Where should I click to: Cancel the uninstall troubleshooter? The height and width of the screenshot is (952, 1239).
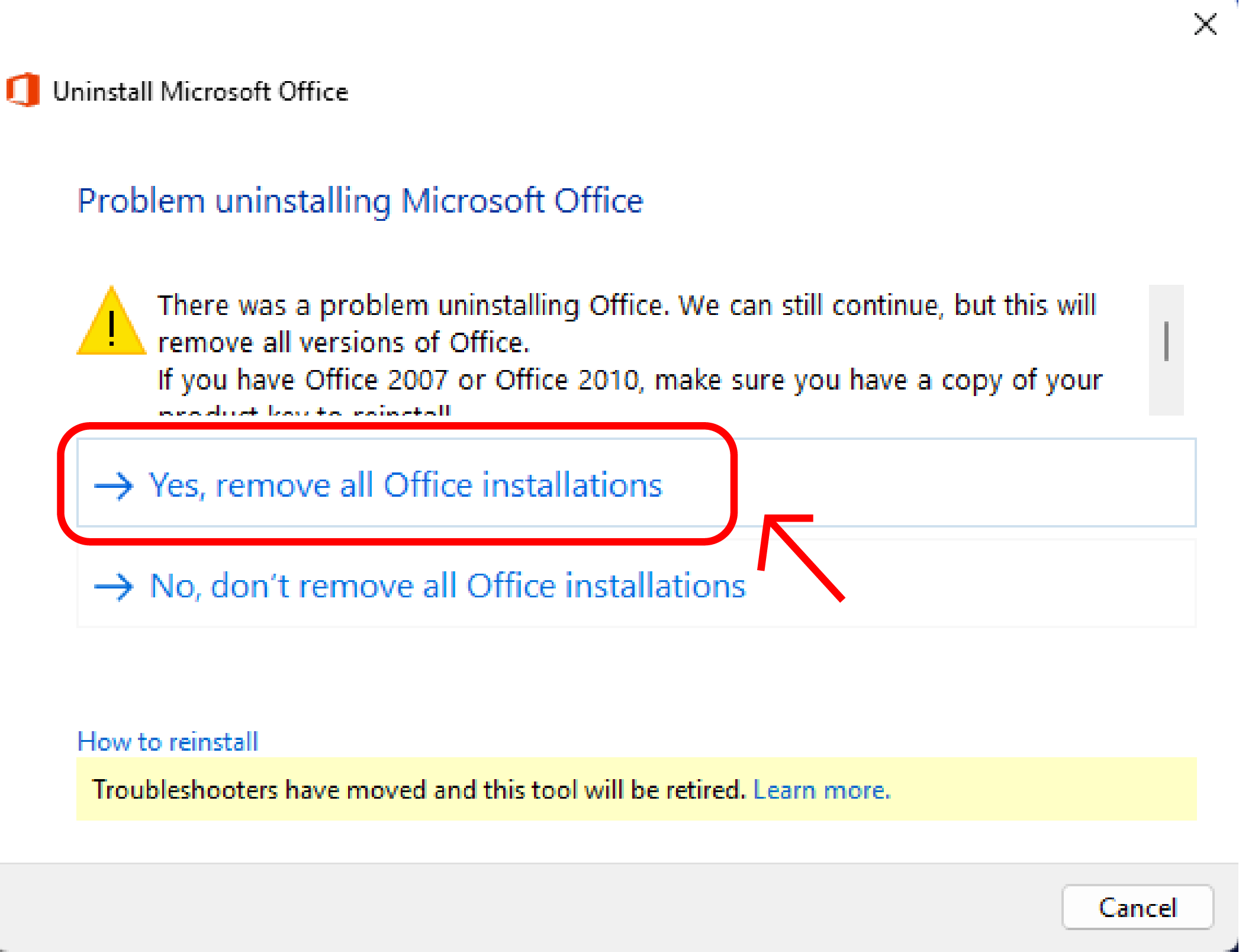1138,908
